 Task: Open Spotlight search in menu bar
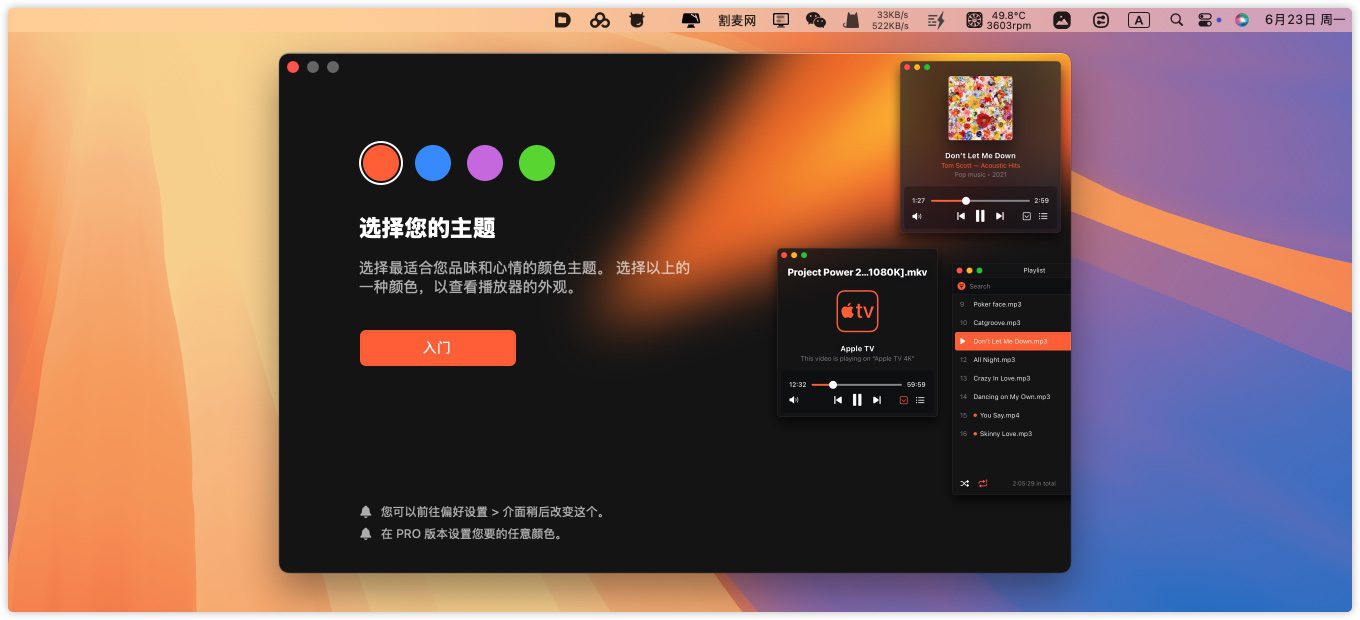pyautogui.click(x=1176, y=20)
